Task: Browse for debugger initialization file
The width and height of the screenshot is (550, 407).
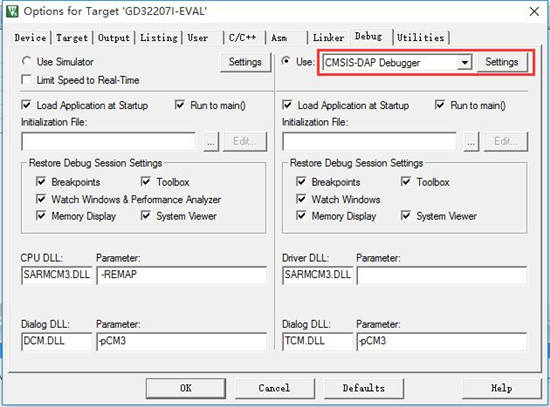Action: 471,142
